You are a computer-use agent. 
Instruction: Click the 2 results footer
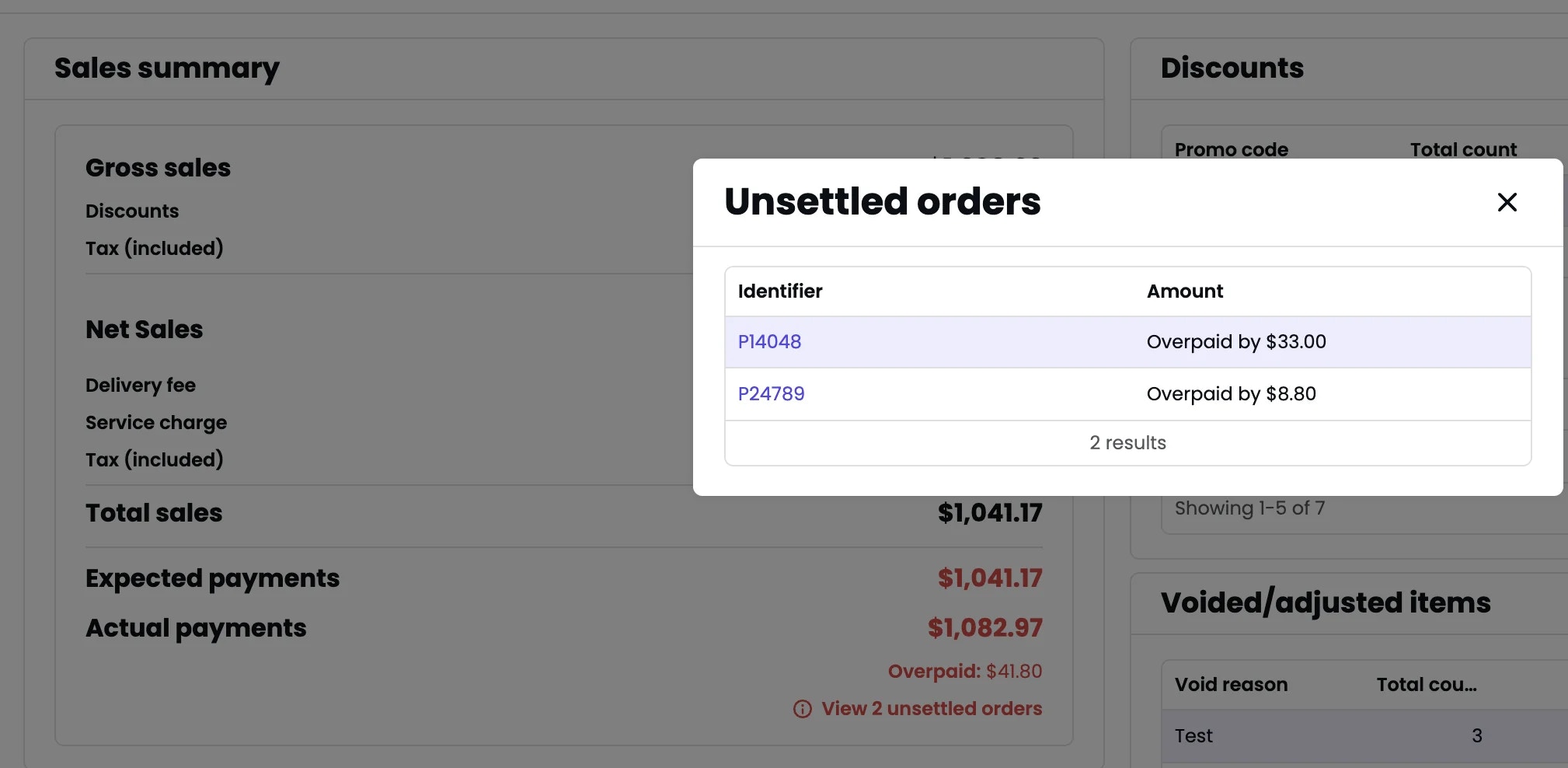click(1127, 442)
